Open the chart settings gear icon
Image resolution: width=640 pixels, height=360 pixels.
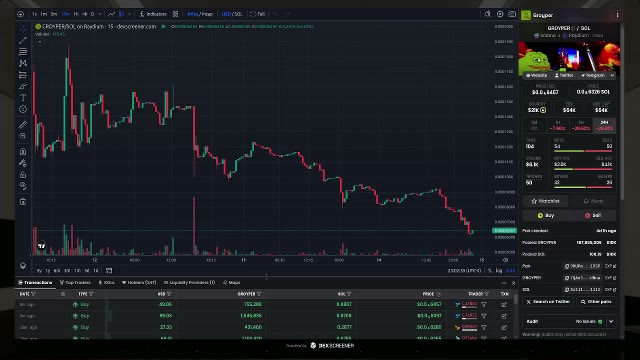pyautogui.click(x=500, y=14)
